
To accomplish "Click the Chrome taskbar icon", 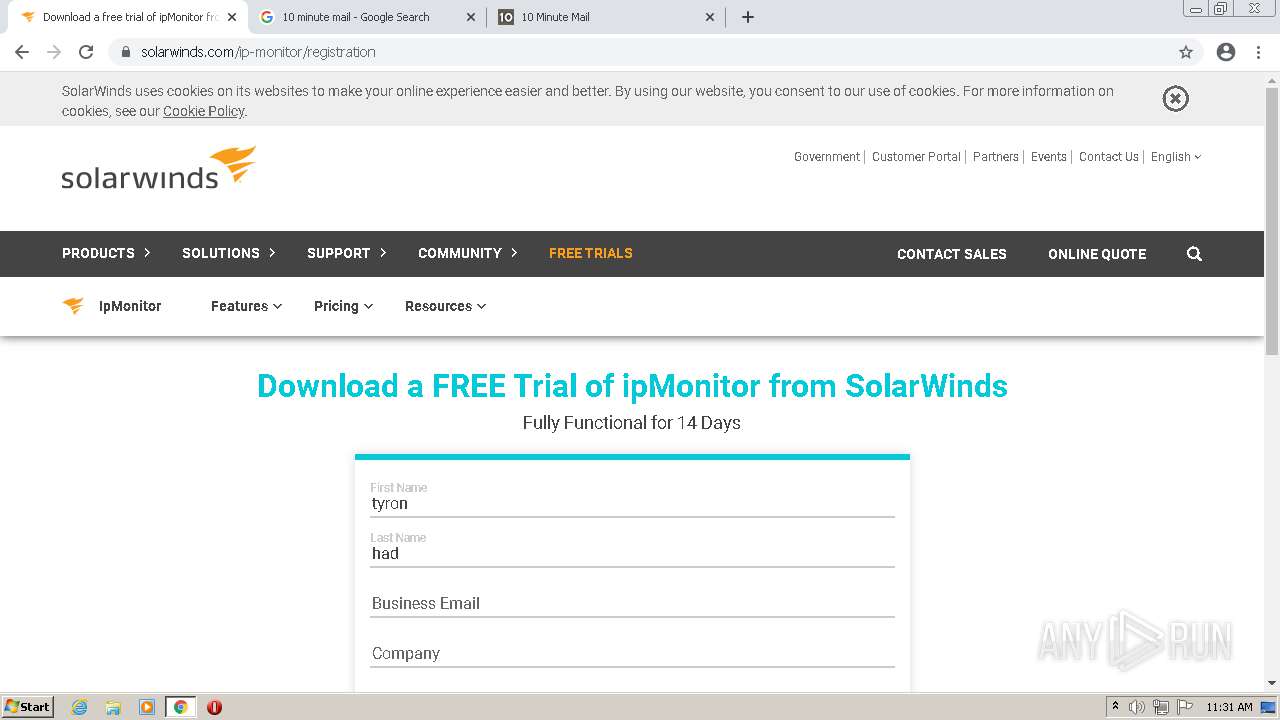I will point(180,707).
